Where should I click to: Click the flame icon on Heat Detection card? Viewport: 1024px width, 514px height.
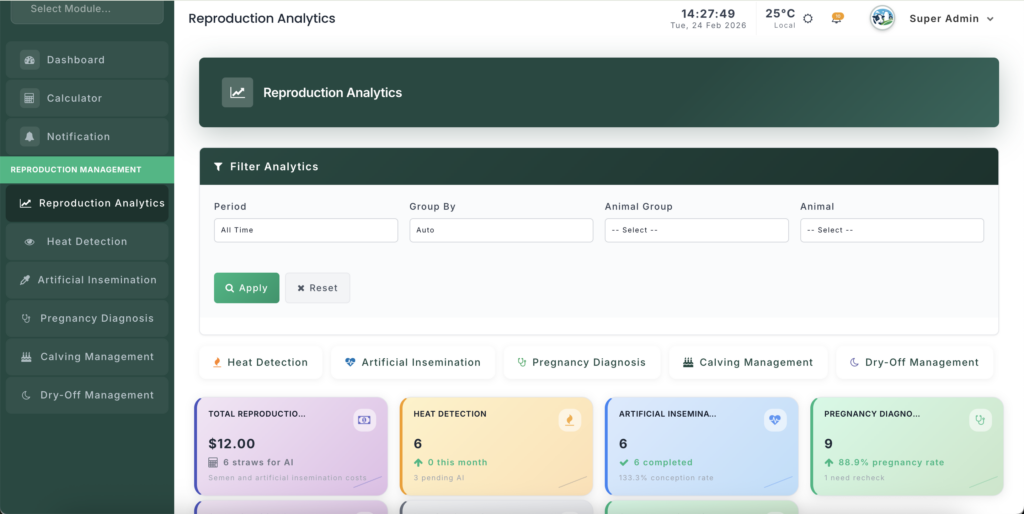tap(569, 420)
